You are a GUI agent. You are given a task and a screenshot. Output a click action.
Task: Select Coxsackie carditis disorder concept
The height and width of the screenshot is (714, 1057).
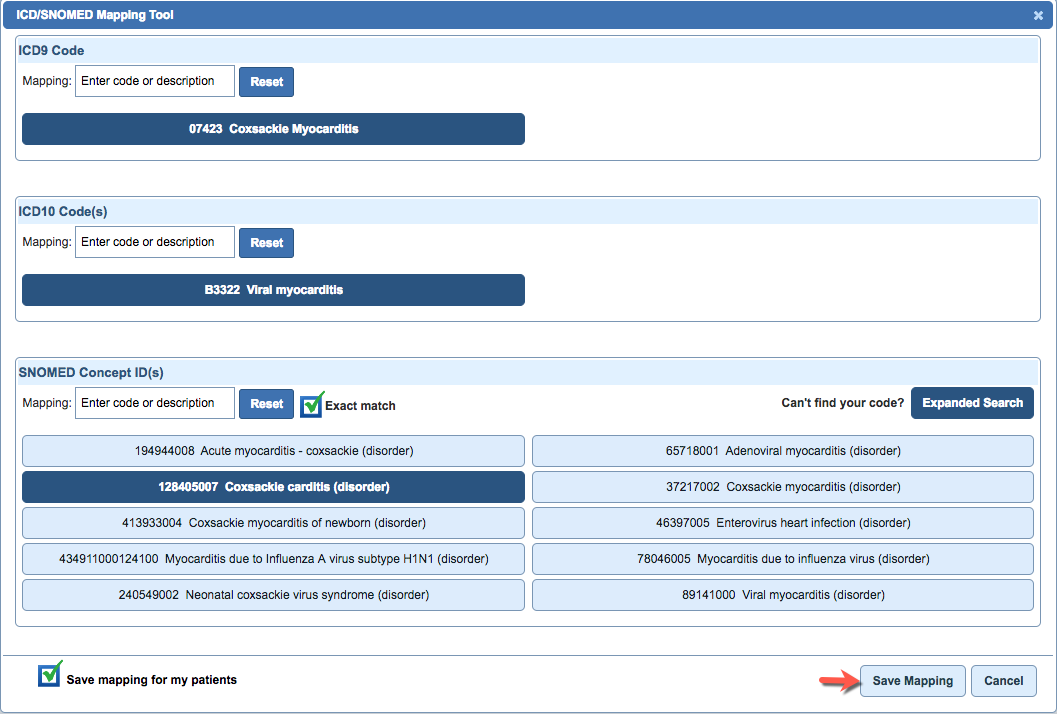(272, 487)
